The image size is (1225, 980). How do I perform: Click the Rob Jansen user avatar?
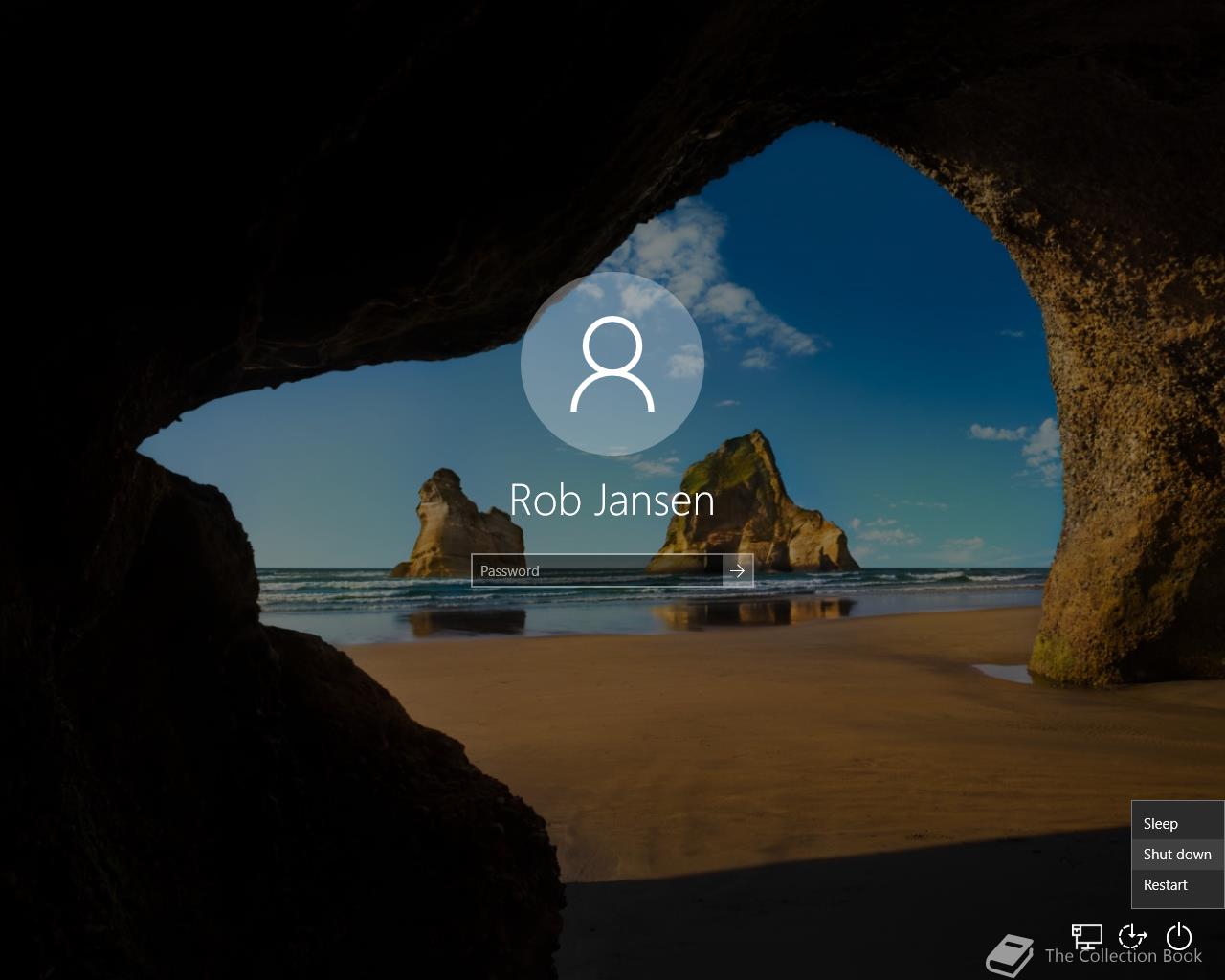pyautogui.click(x=612, y=364)
